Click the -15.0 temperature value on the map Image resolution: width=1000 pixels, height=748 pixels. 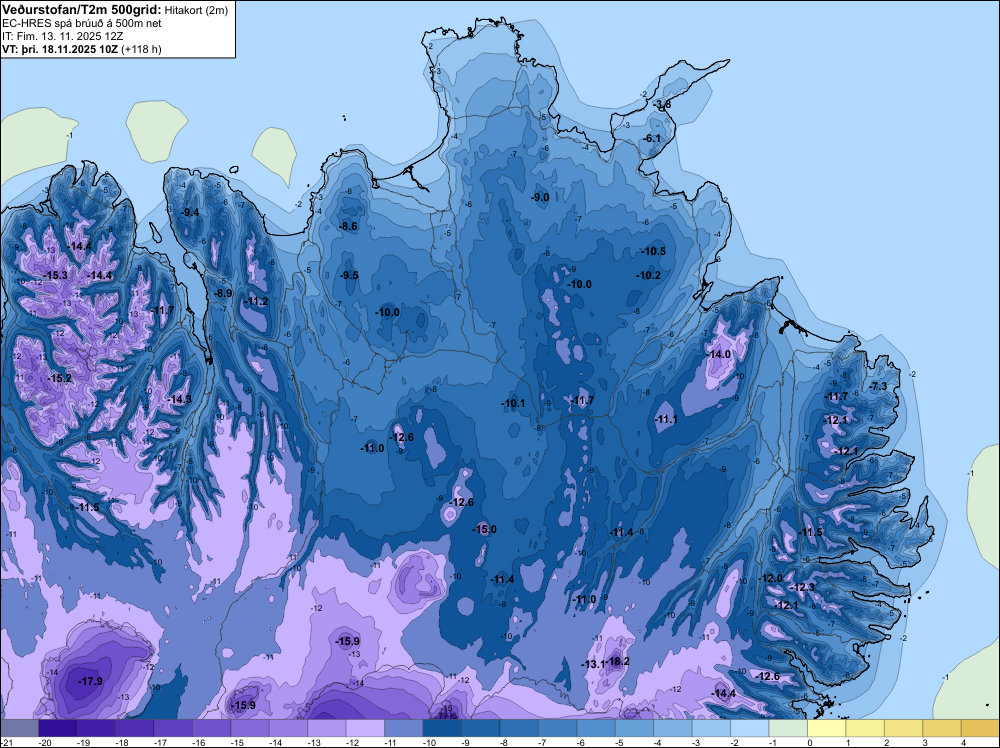click(483, 529)
